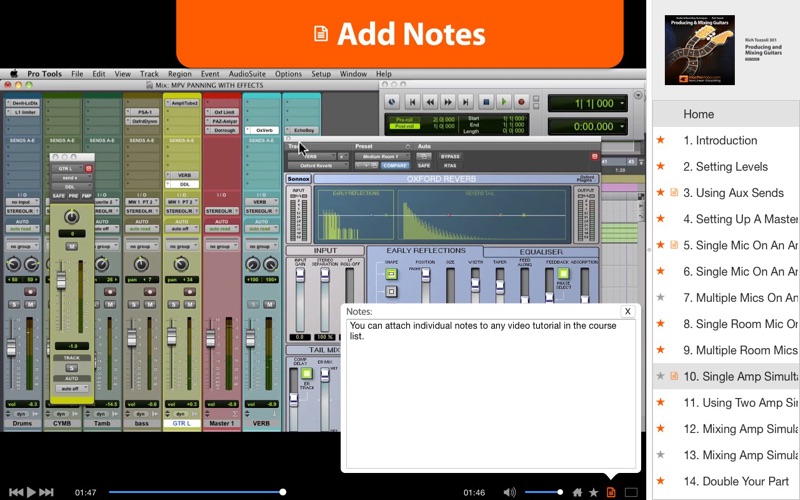Close the Notes popup with X button
Viewport: 800px width, 500px height.
(628, 311)
